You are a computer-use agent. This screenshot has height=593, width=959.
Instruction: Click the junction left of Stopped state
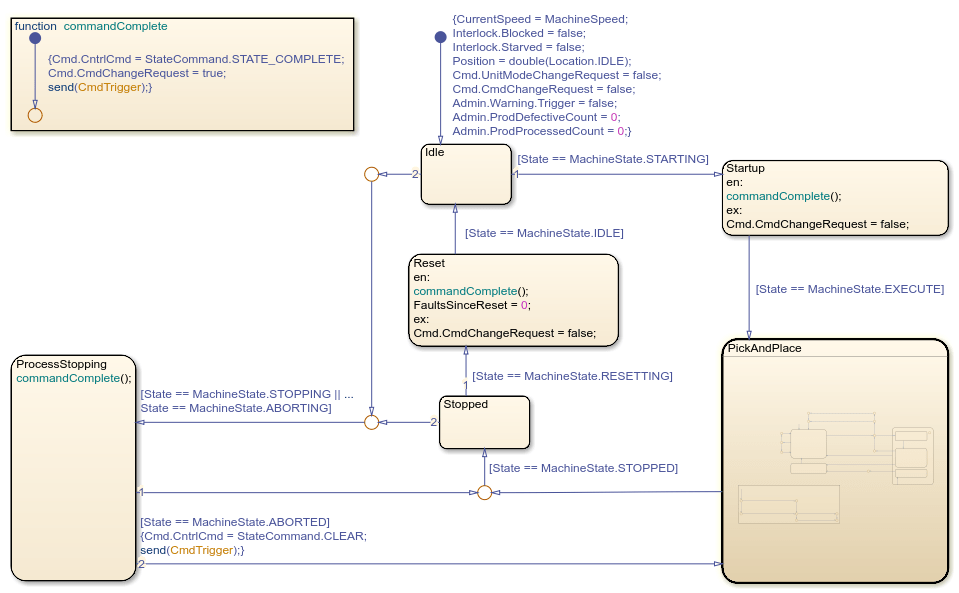coord(371,422)
